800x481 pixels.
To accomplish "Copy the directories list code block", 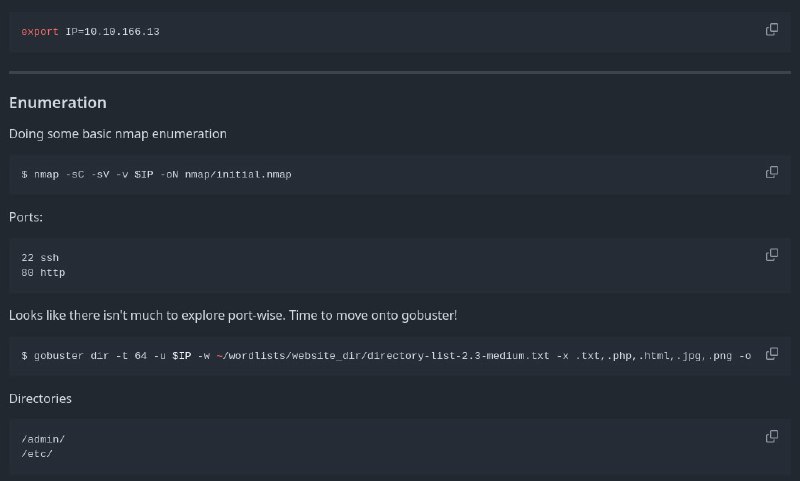I will [x=771, y=437].
